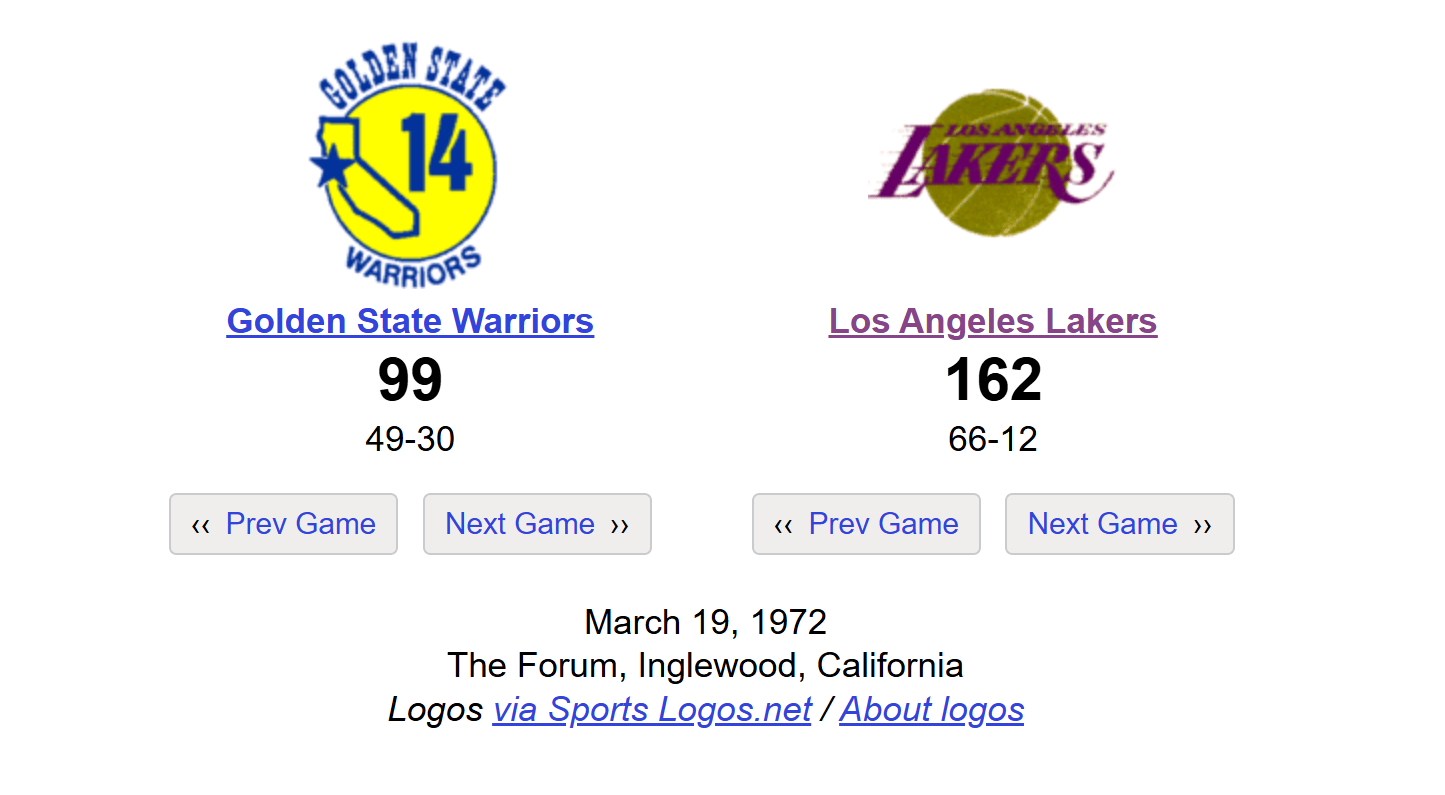Image resolution: width=1445 pixels, height=795 pixels.
Task: Open the Los Angeles Lakers team link
Action: coord(993,321)
